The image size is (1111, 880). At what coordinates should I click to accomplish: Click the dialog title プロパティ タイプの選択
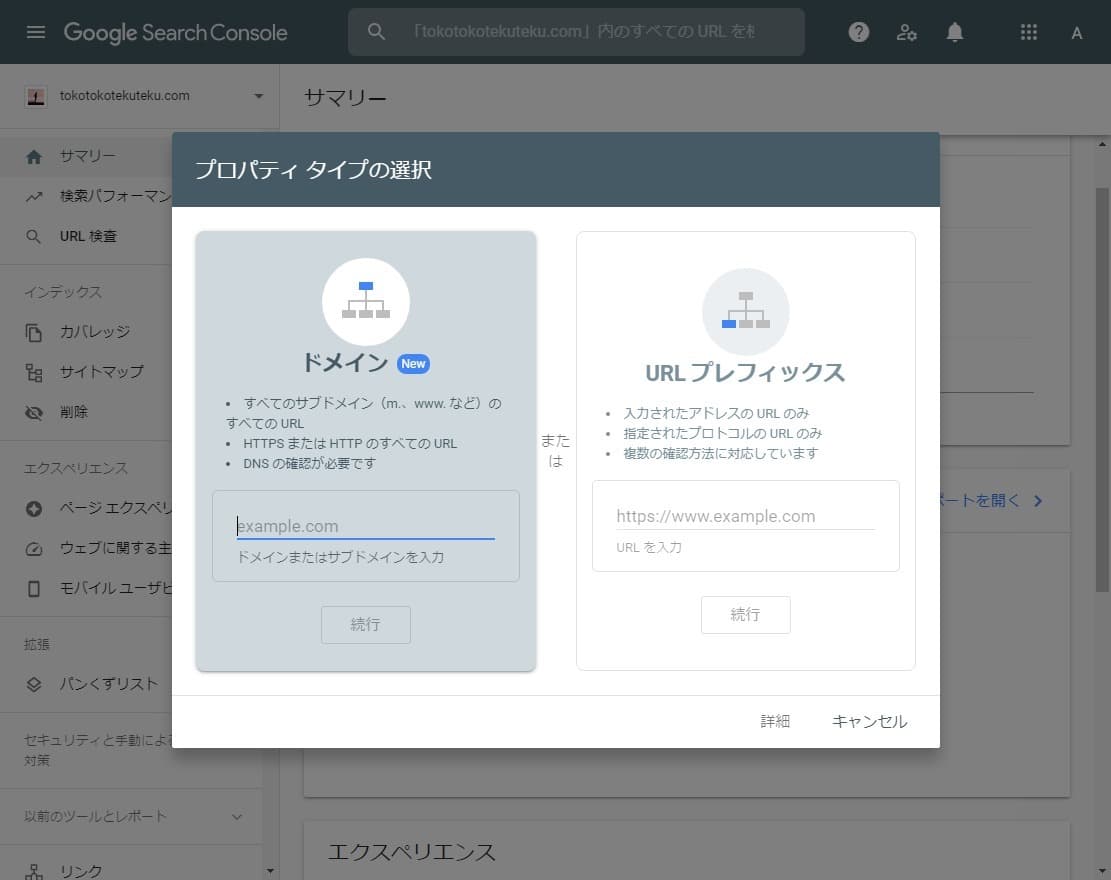[x=313, y=170]
